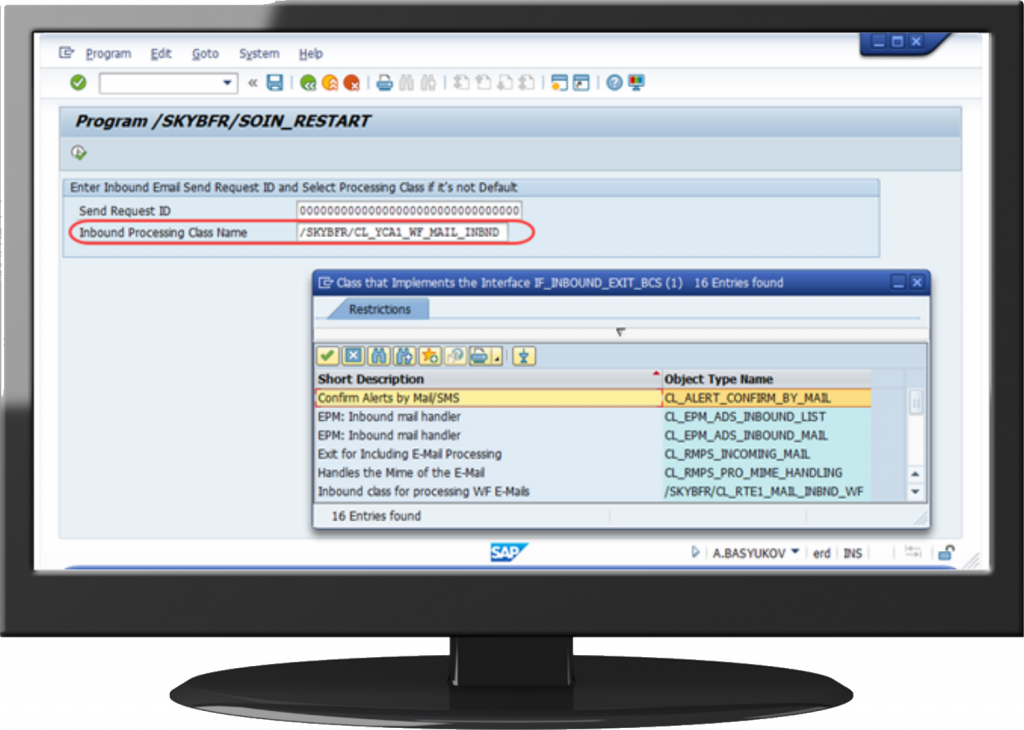Screen dimensions: 1024x730
Task: Click the transfer arrows icon in status bar
Action: (912, 552)
